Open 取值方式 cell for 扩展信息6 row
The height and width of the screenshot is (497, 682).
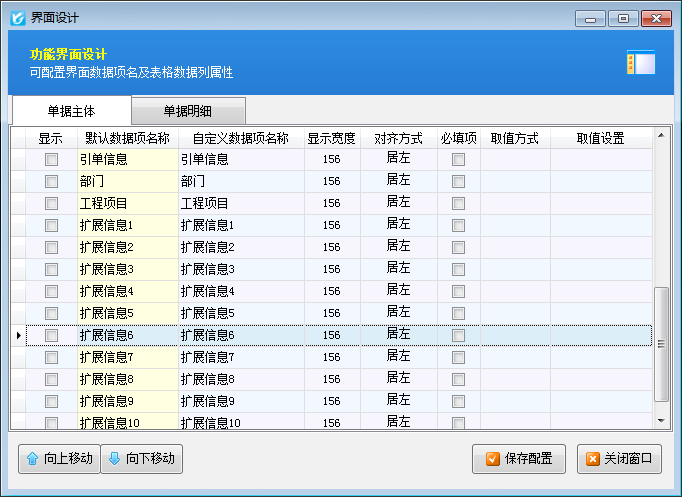coord(515,335)
